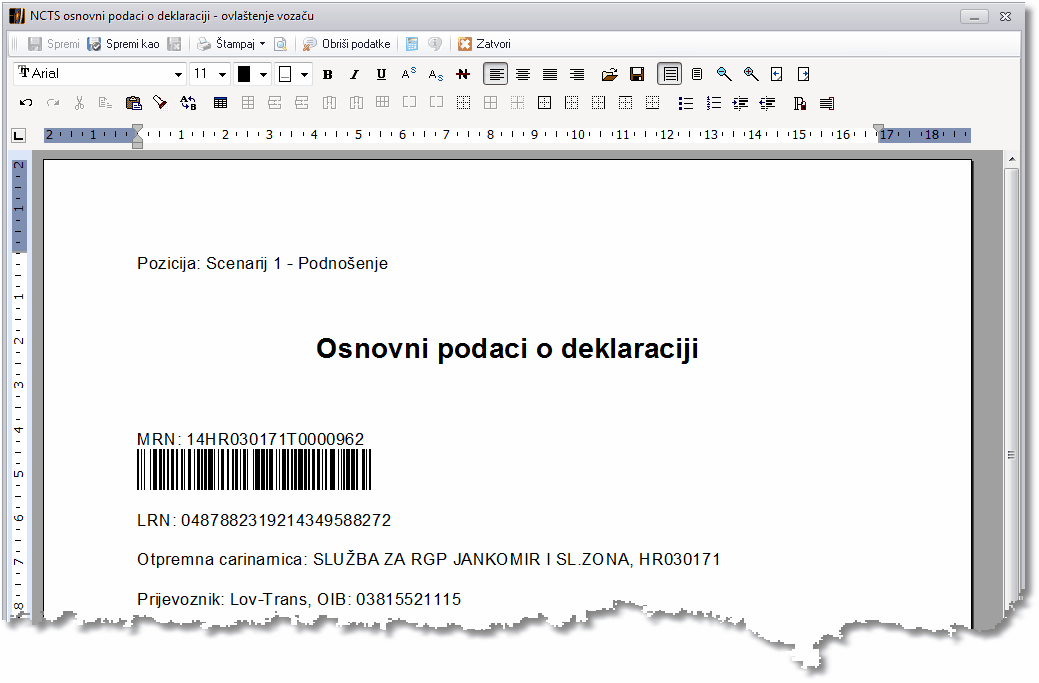Screen dimensions: 1039x683
Task: Switch to page layout view icon
Action: [x=670, y=74]
